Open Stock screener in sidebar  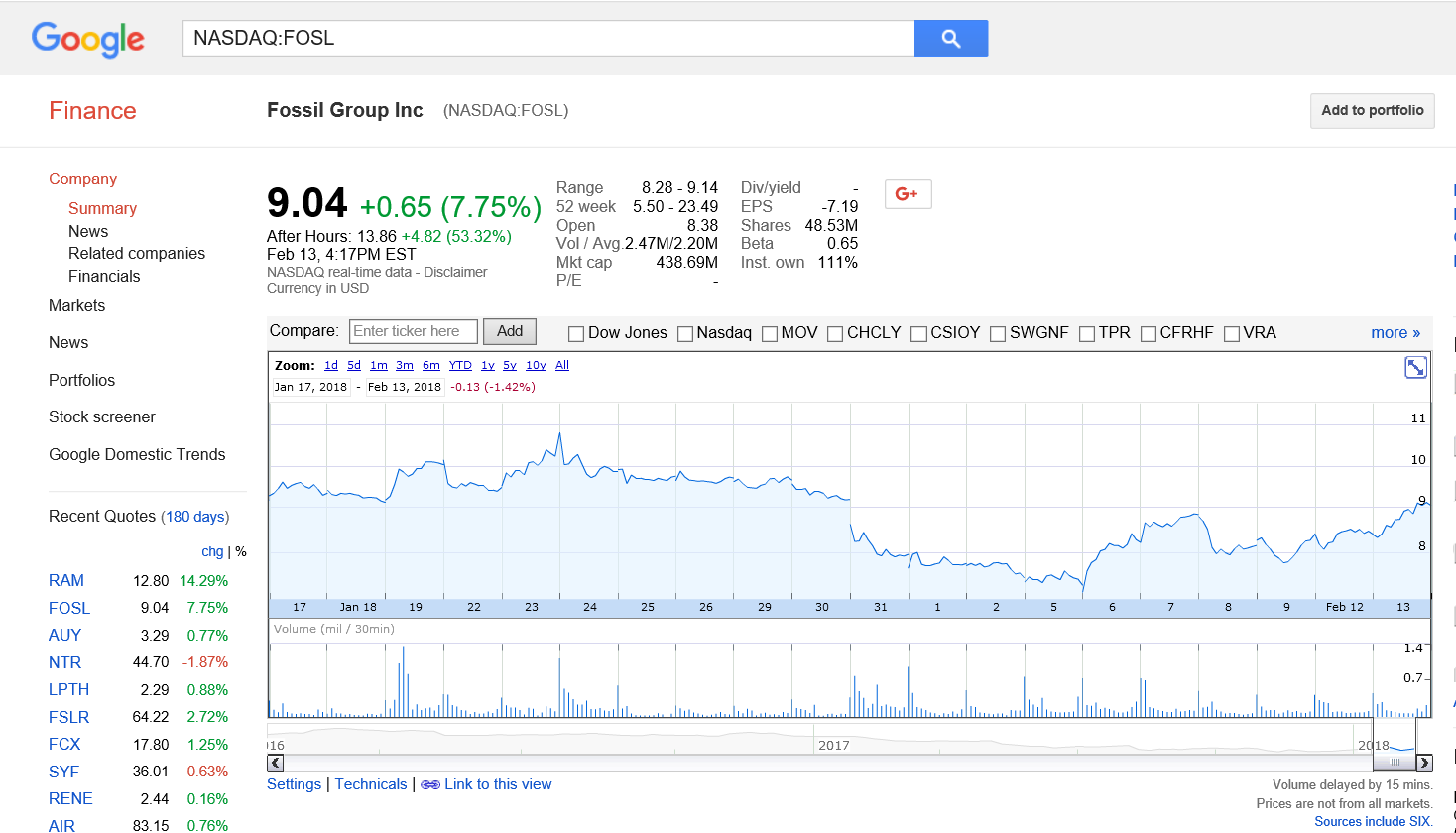coord(102,417)
